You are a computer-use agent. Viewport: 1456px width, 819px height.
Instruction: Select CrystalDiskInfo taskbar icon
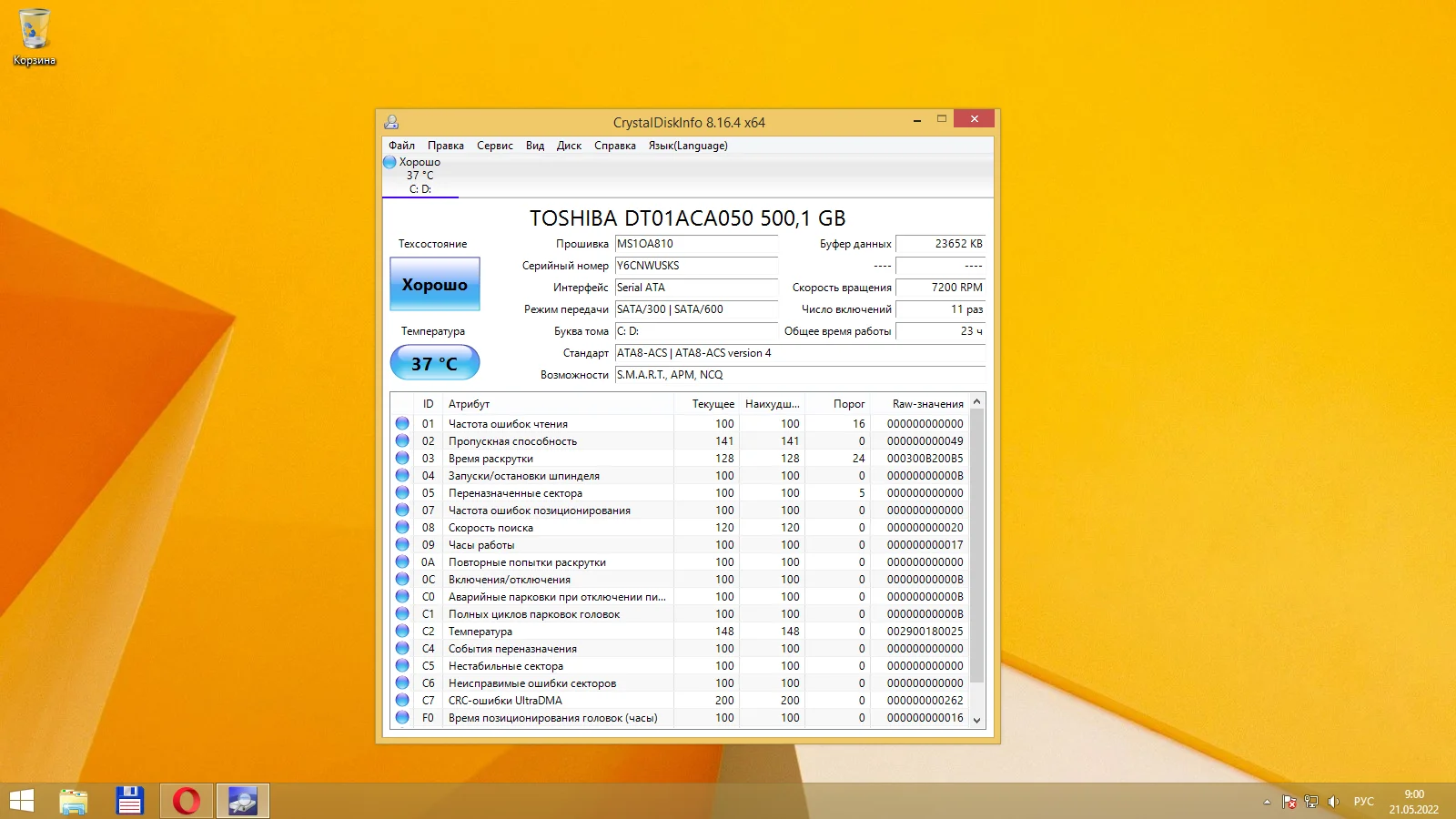tap(243, 801)
